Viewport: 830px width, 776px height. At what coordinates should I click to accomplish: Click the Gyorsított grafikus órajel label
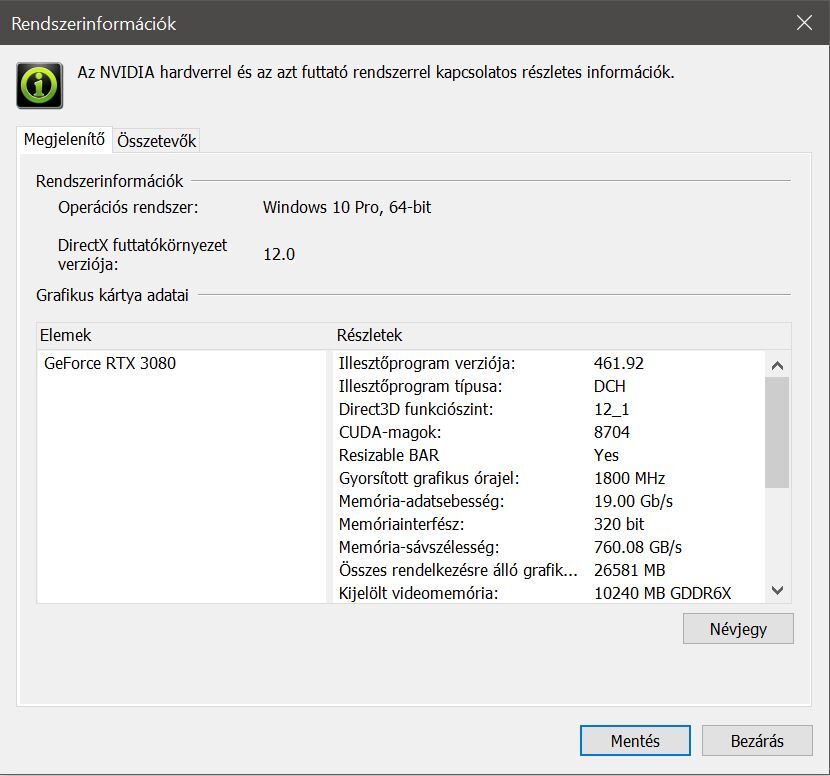point(429,478)
